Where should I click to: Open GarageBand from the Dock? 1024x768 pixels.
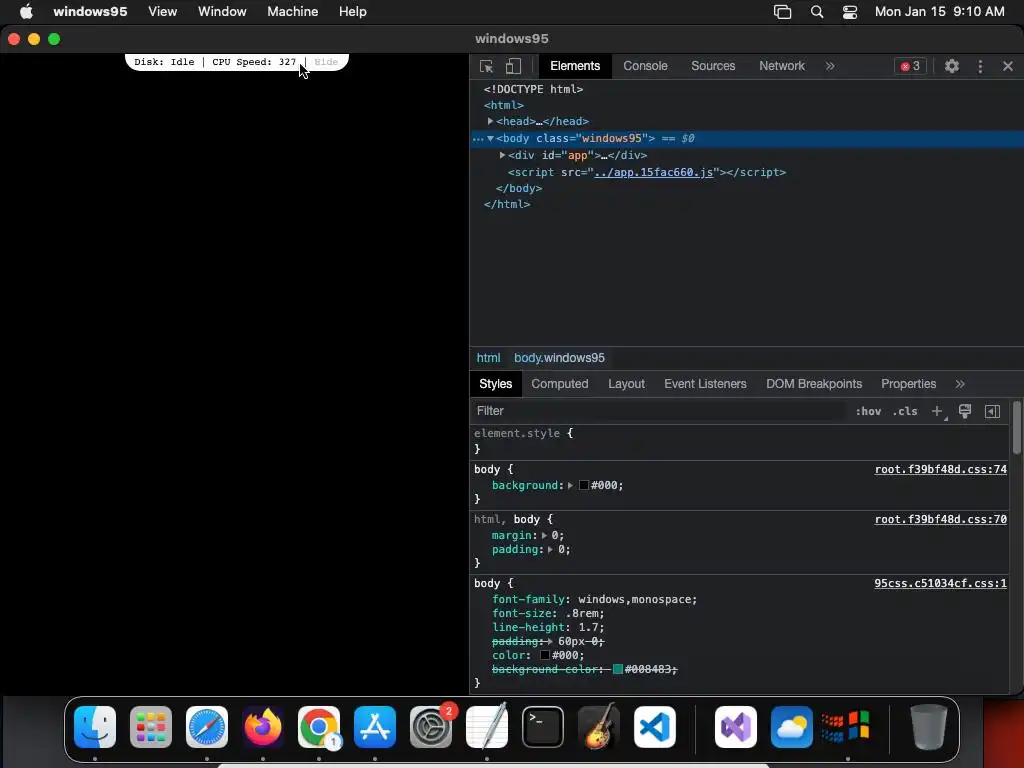599,727
